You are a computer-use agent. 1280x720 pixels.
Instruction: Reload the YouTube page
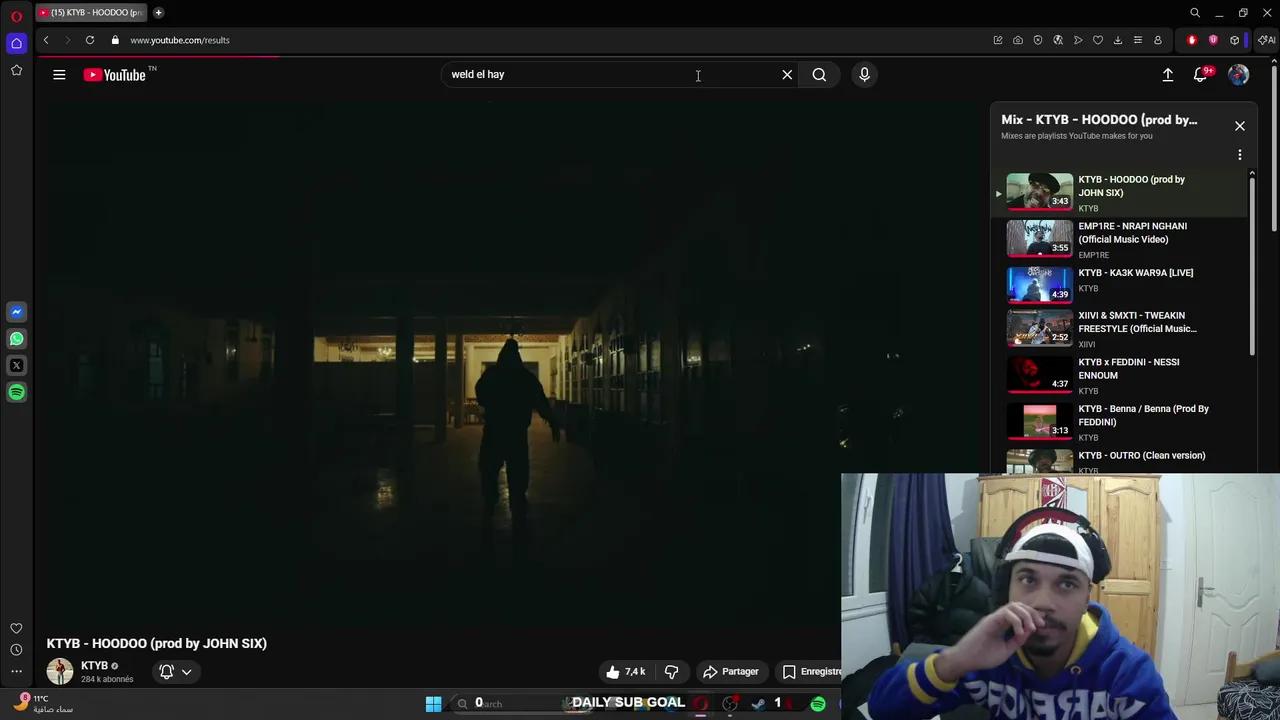click(90, 40)
